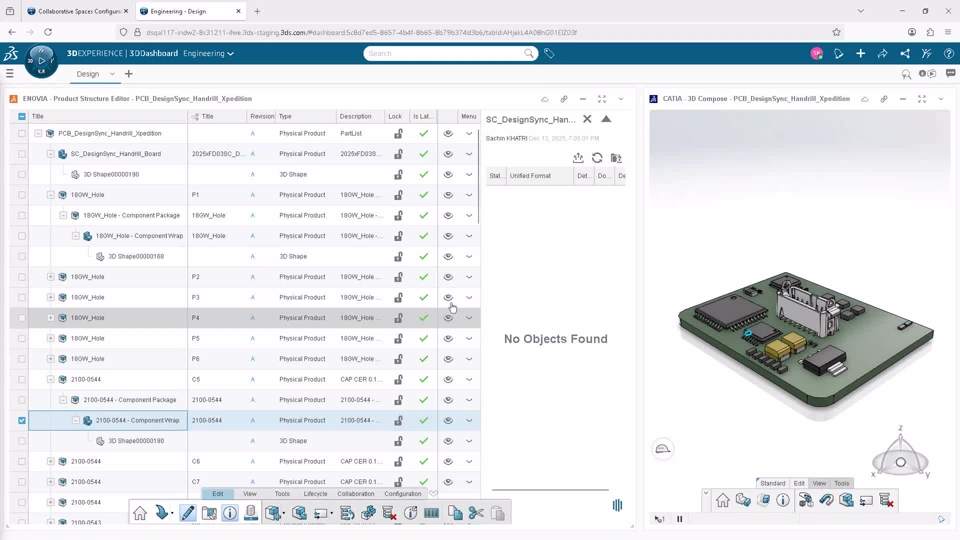This screenshot has height=540, width=960.
Task: Click green columns icon in ENOVIA toolbar
Action: pyautogui.click(x=431, y=513)
